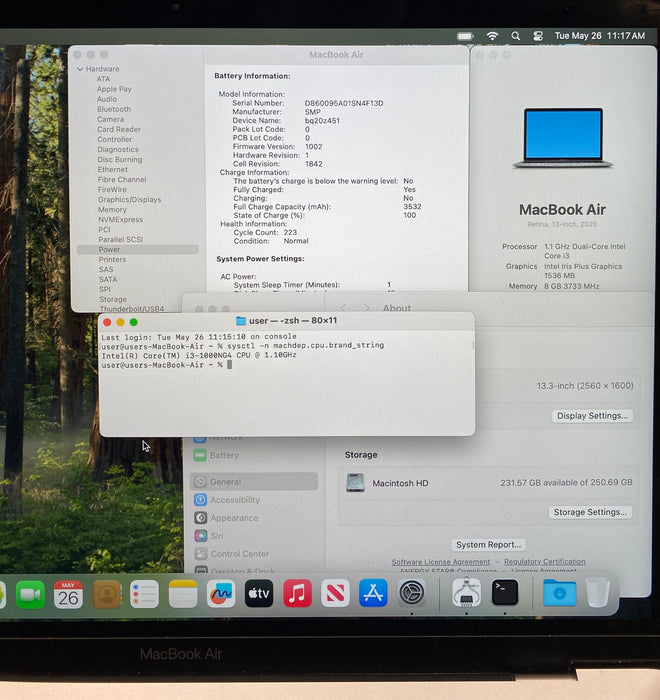This screenshot has width=660, height=700.
Task: Select Siri in Settings sidebar
Action: 254,536
